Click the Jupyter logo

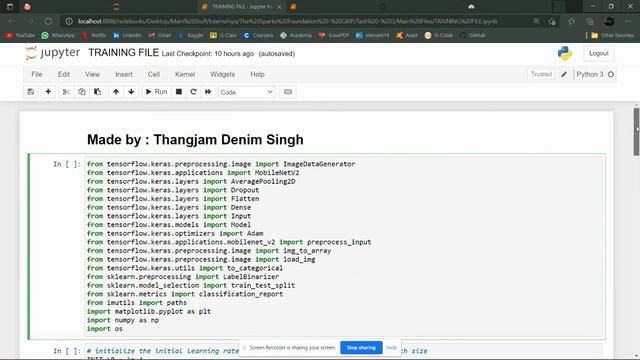52,53
